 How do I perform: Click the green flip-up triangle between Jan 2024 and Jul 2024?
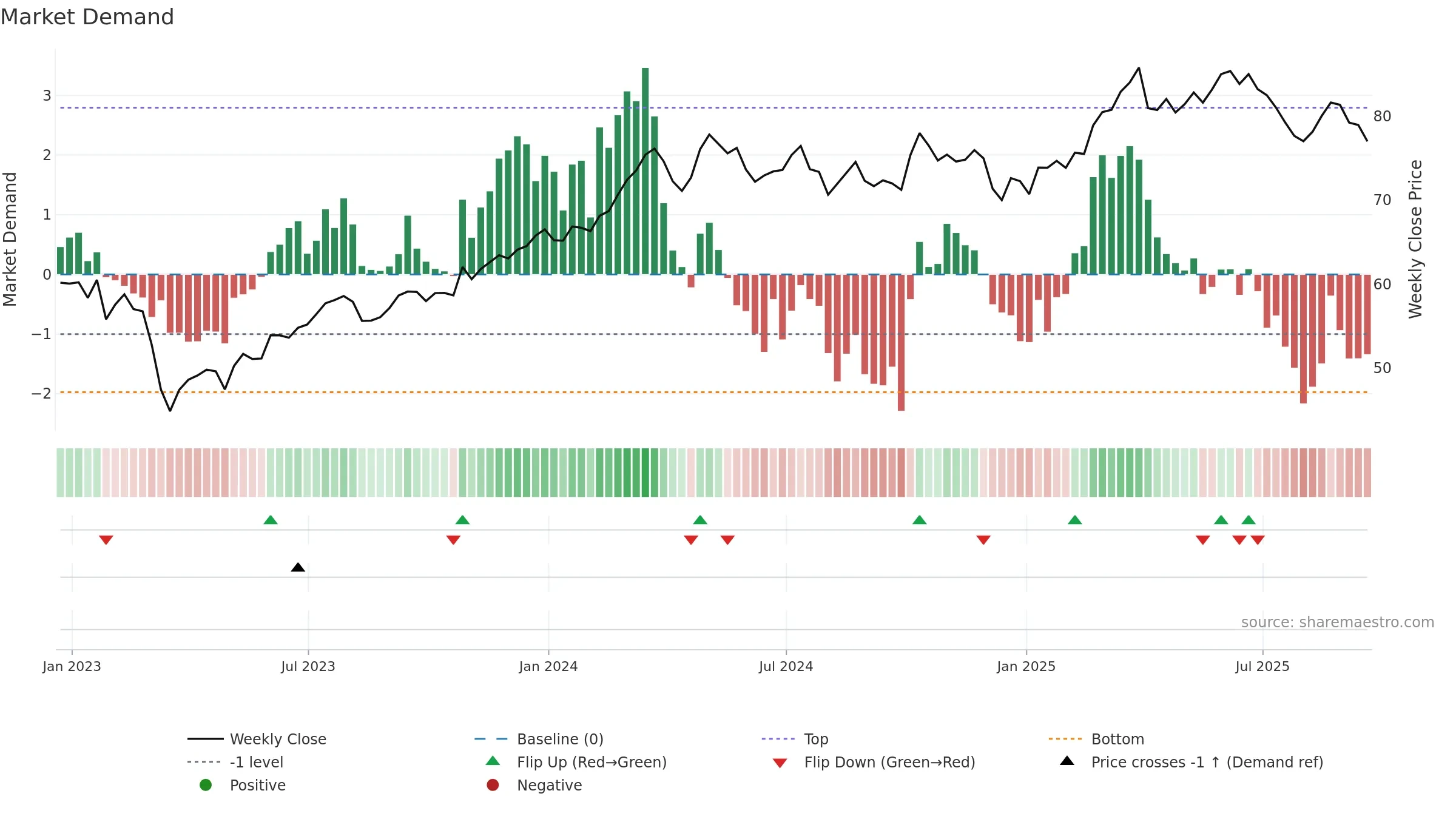[x=700, y=520]
